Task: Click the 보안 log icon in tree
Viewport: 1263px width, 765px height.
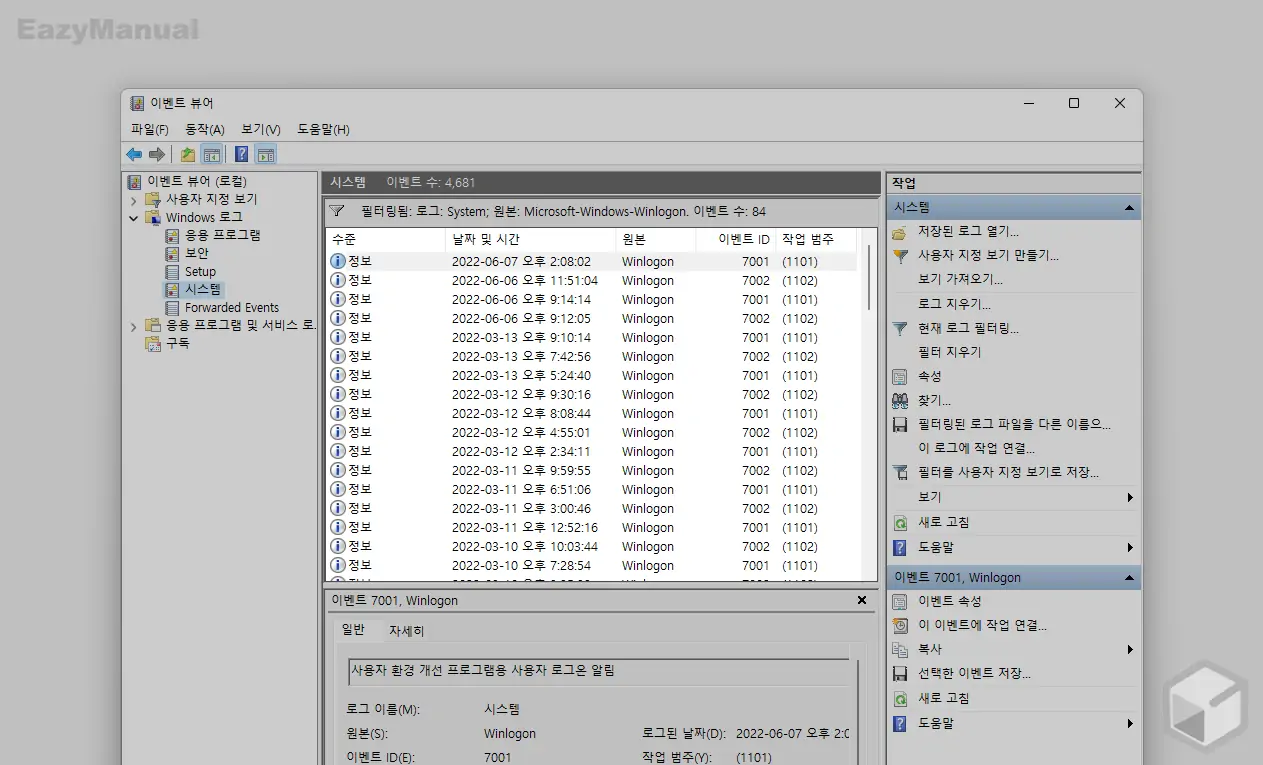Action: (173, 253)
